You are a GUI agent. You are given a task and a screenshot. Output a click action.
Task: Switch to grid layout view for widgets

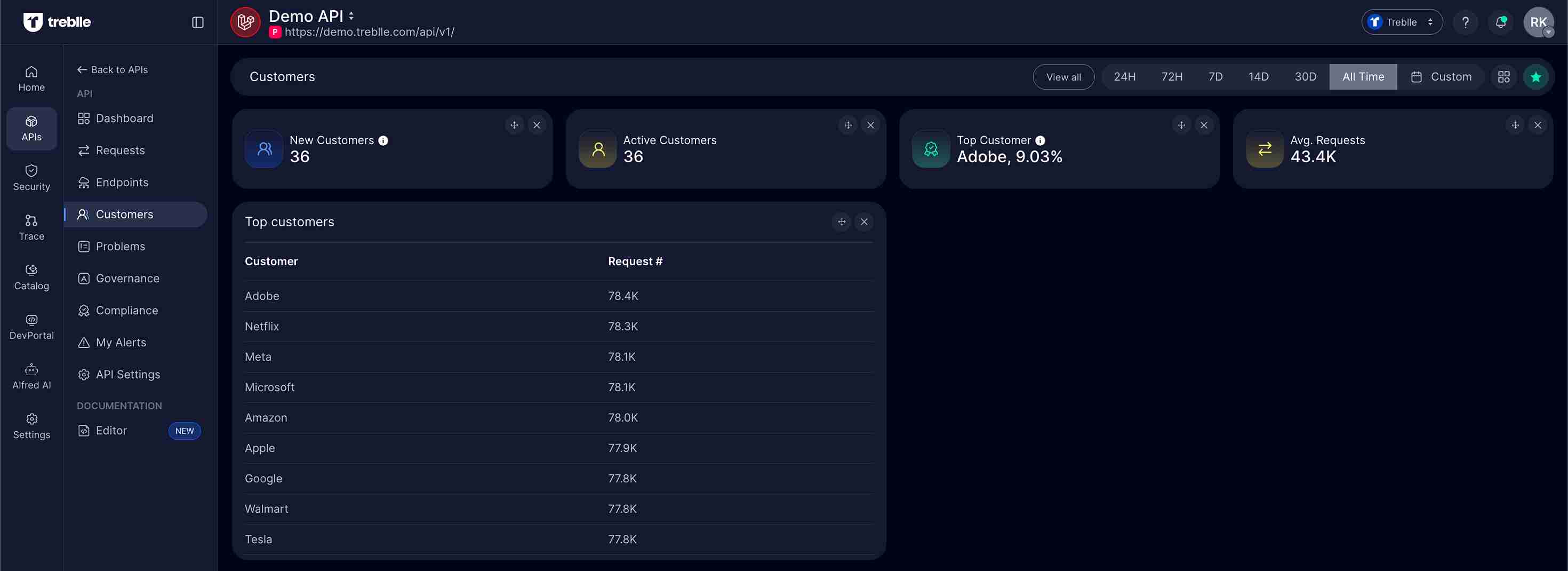(x=1503, y=77)
